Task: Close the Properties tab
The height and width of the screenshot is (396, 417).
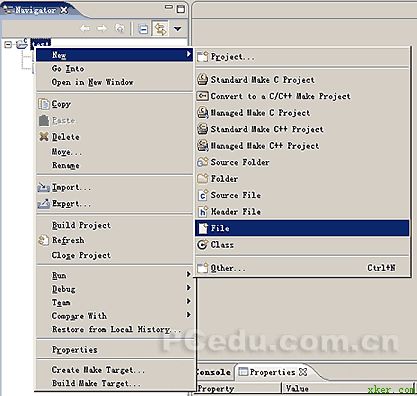Action: (303, 372)
